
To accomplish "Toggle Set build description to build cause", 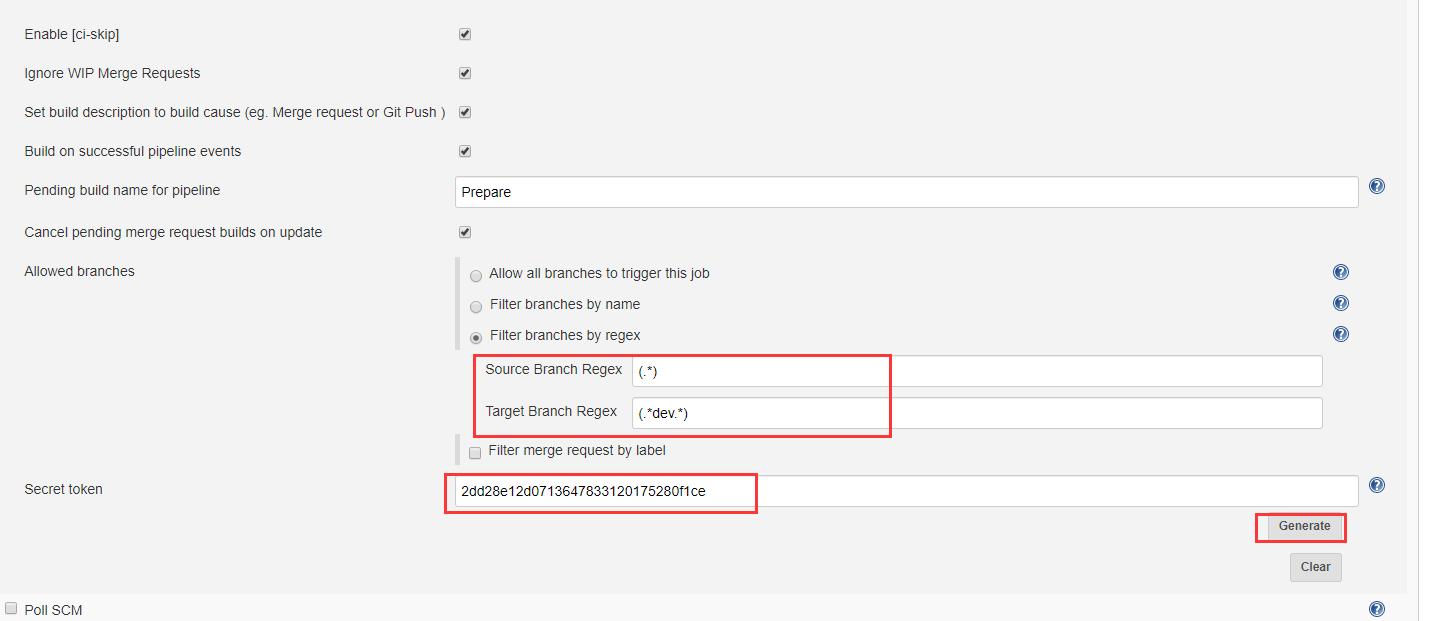I will click(465, 112).
